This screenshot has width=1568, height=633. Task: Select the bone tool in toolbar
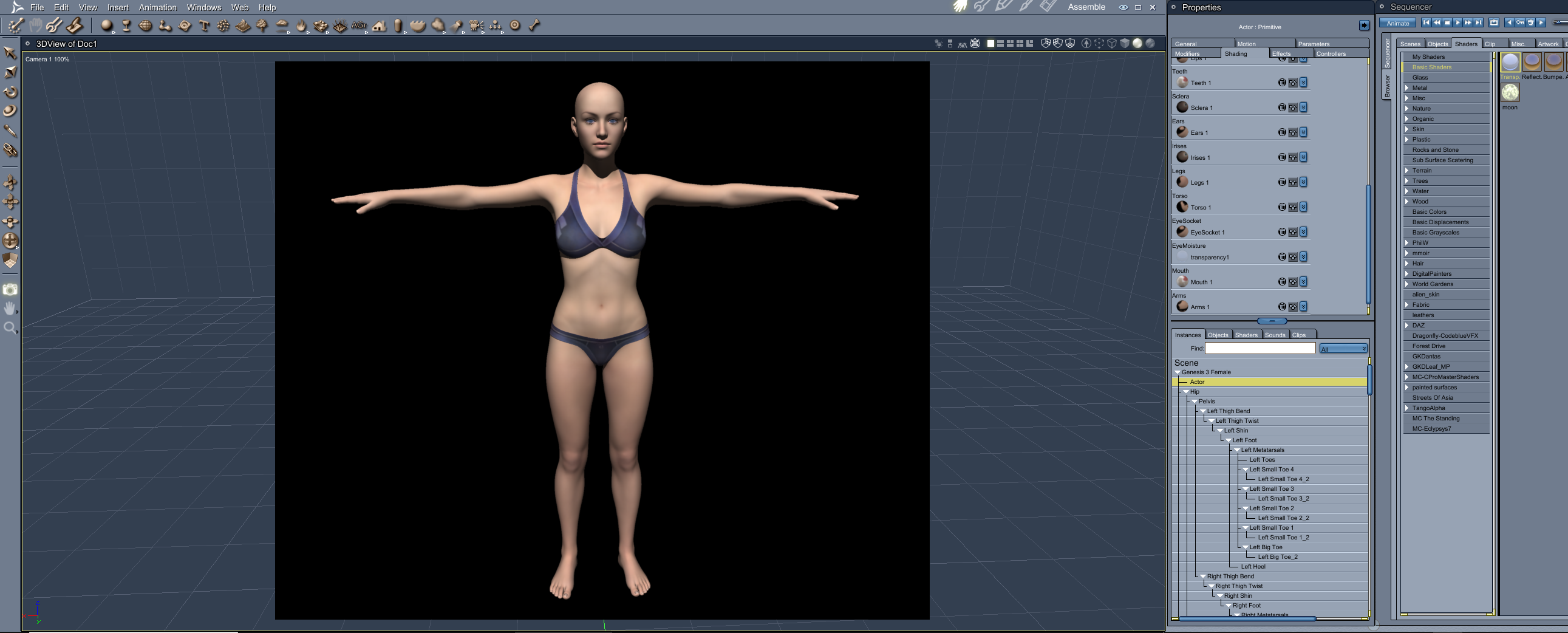[x=534, y=26]
